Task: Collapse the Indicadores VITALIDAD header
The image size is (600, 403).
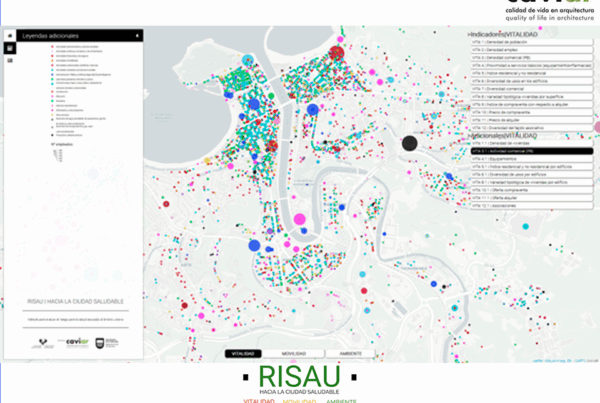Action: pyautogui.click(x=502, y=34)
